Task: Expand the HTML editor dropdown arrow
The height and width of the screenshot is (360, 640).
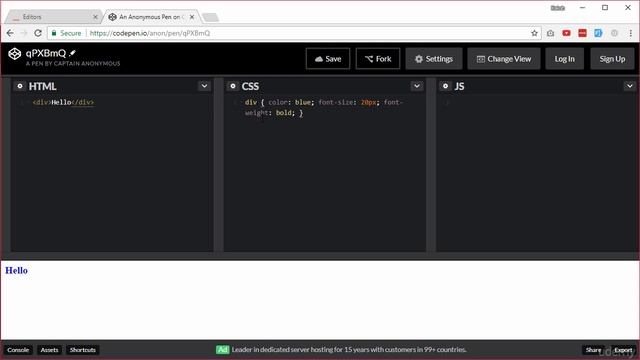Action: coord(204,86)
